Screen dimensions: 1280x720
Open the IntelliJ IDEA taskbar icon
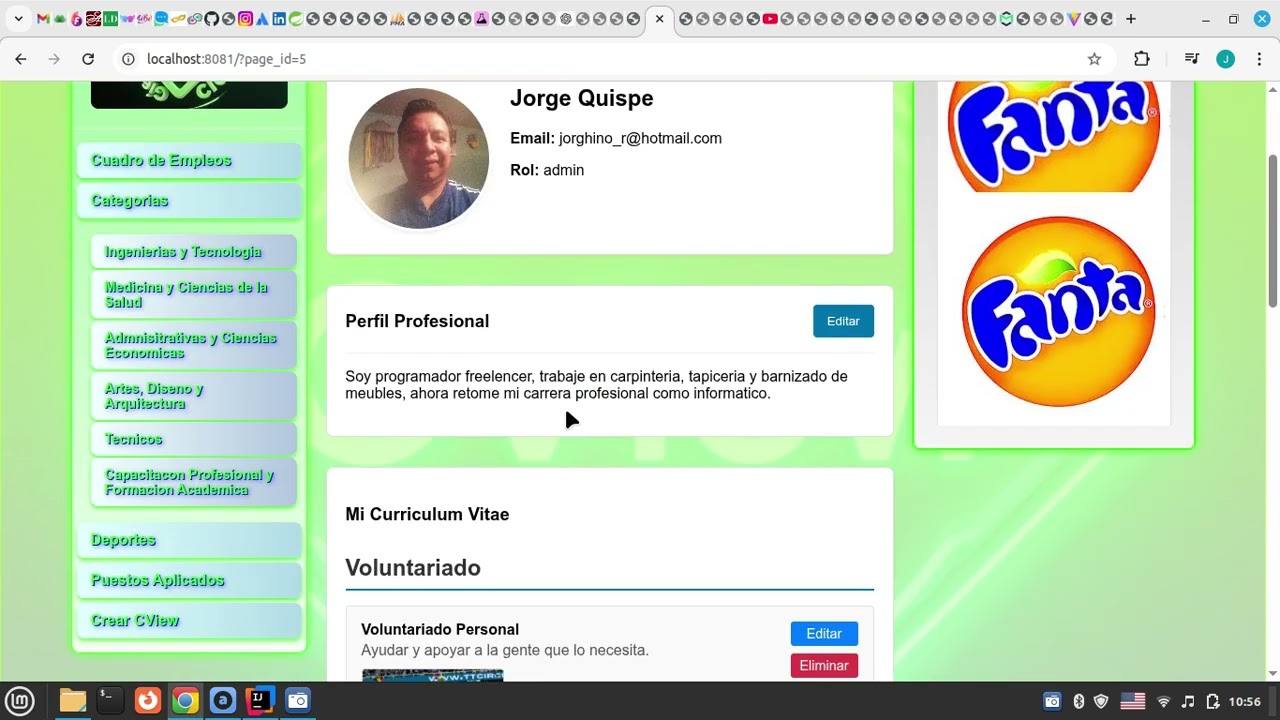coord(260,701)
